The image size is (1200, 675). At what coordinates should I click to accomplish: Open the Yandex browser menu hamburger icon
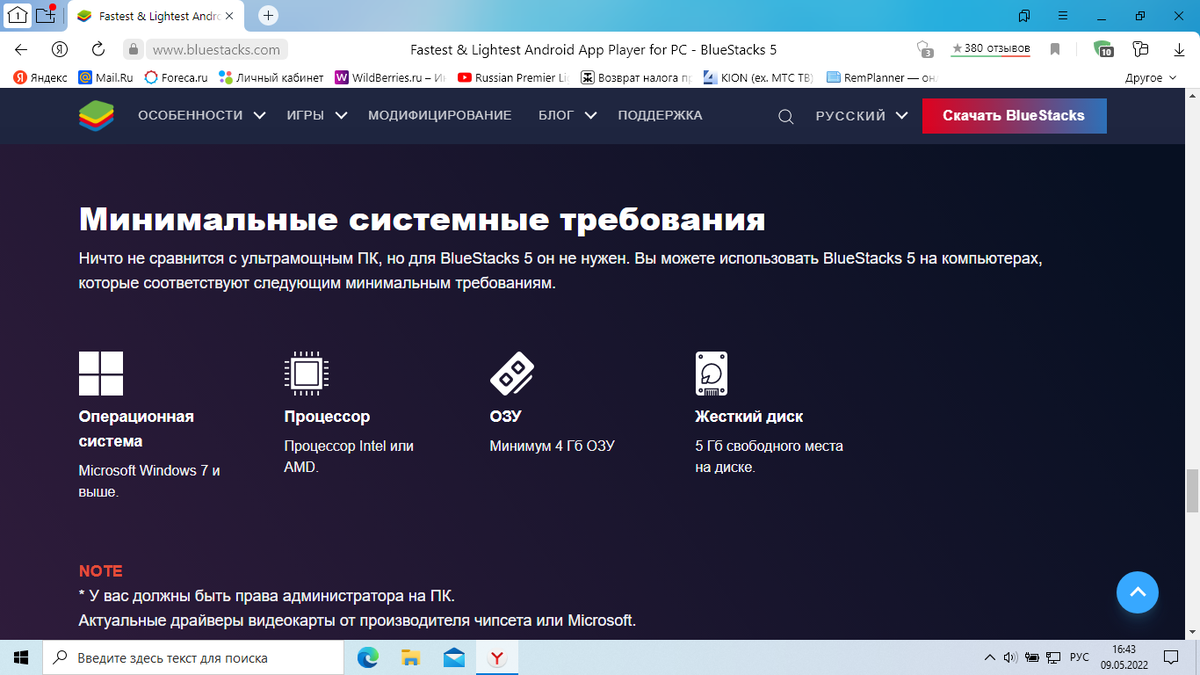1061,16
